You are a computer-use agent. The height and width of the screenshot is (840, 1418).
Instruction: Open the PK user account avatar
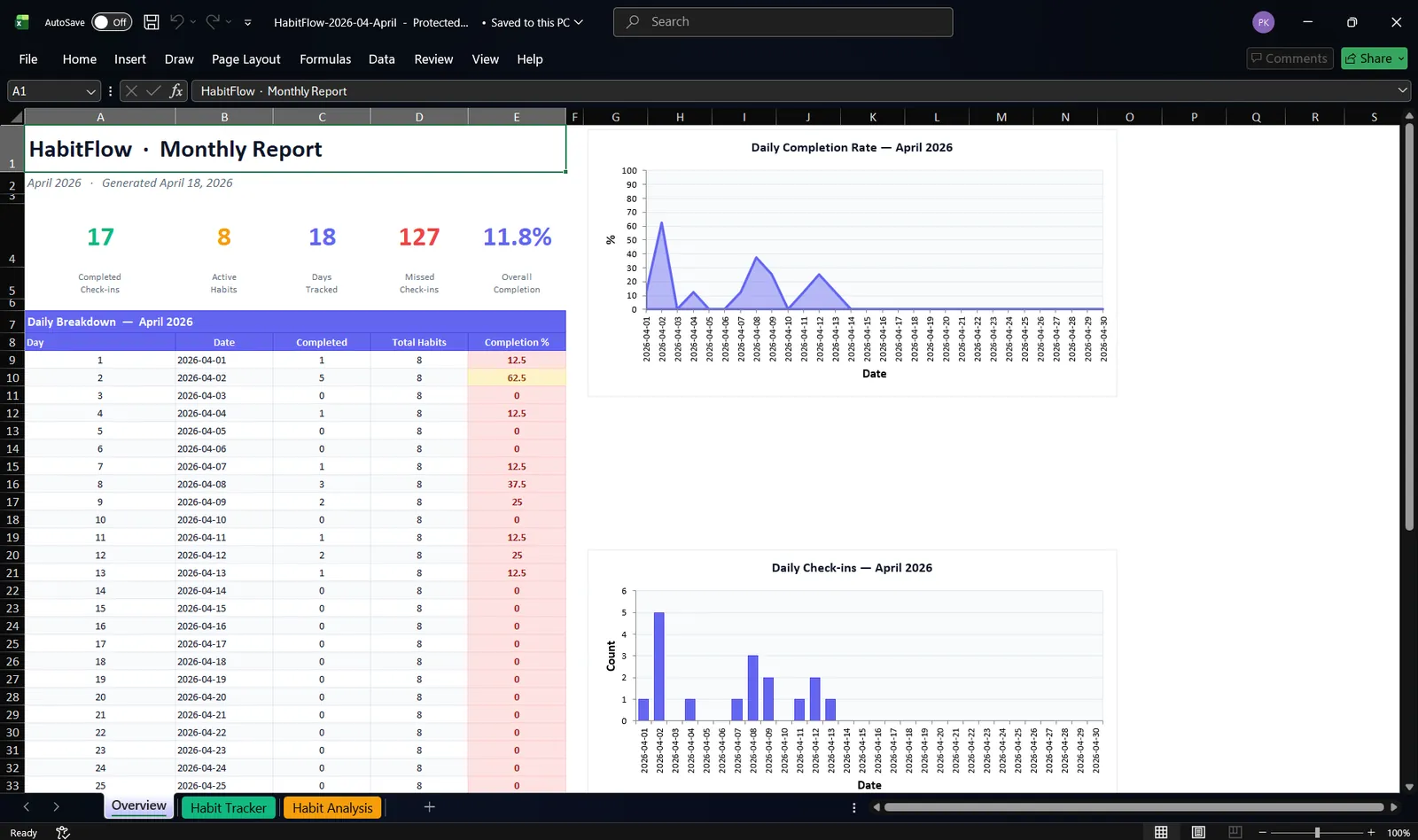pos(1264,22)
